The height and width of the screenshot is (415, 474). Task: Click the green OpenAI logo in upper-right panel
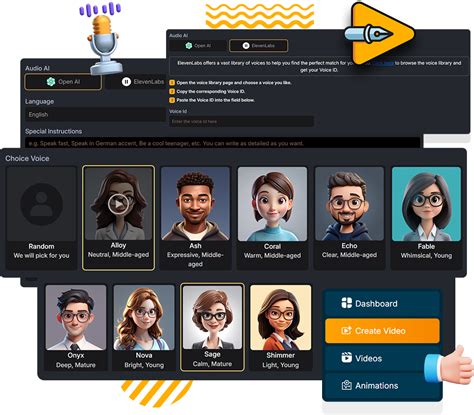(189, 46)
